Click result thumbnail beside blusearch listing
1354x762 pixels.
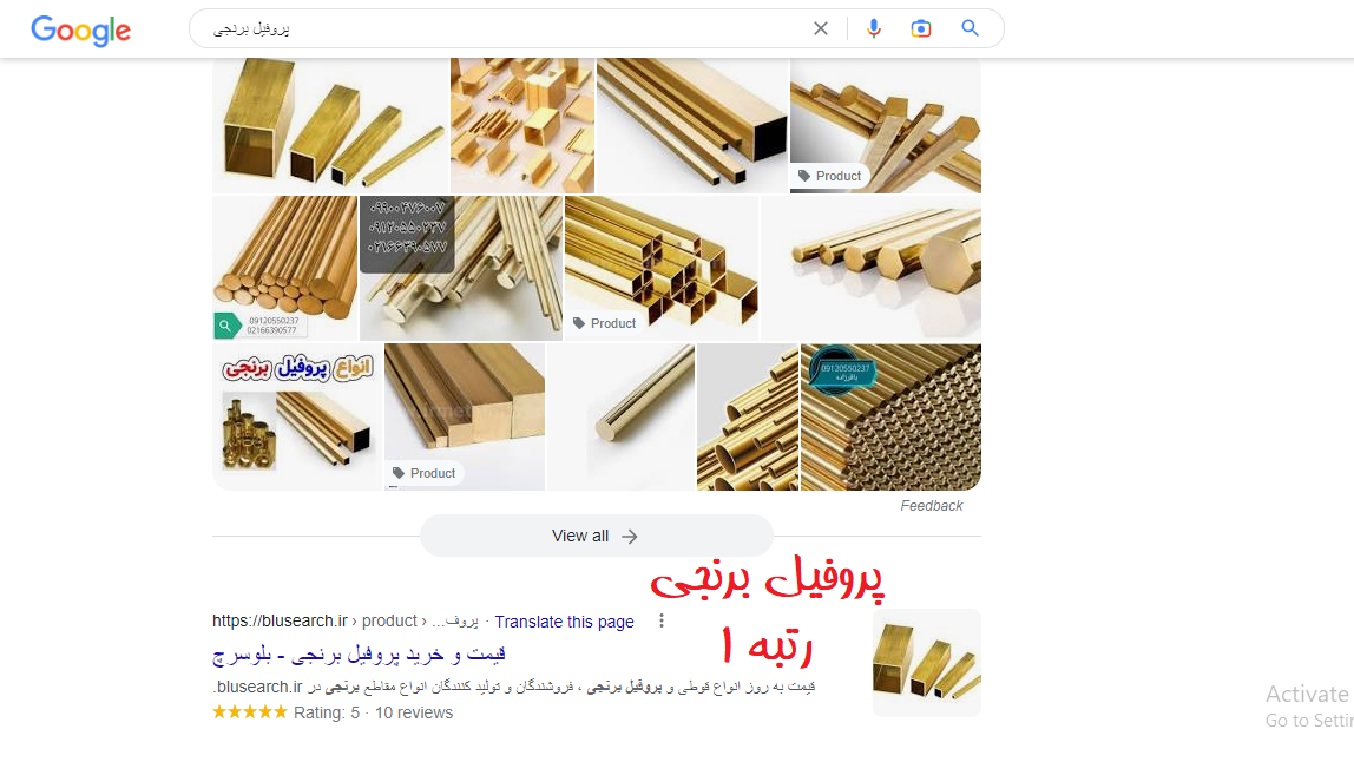coord(927,663)
